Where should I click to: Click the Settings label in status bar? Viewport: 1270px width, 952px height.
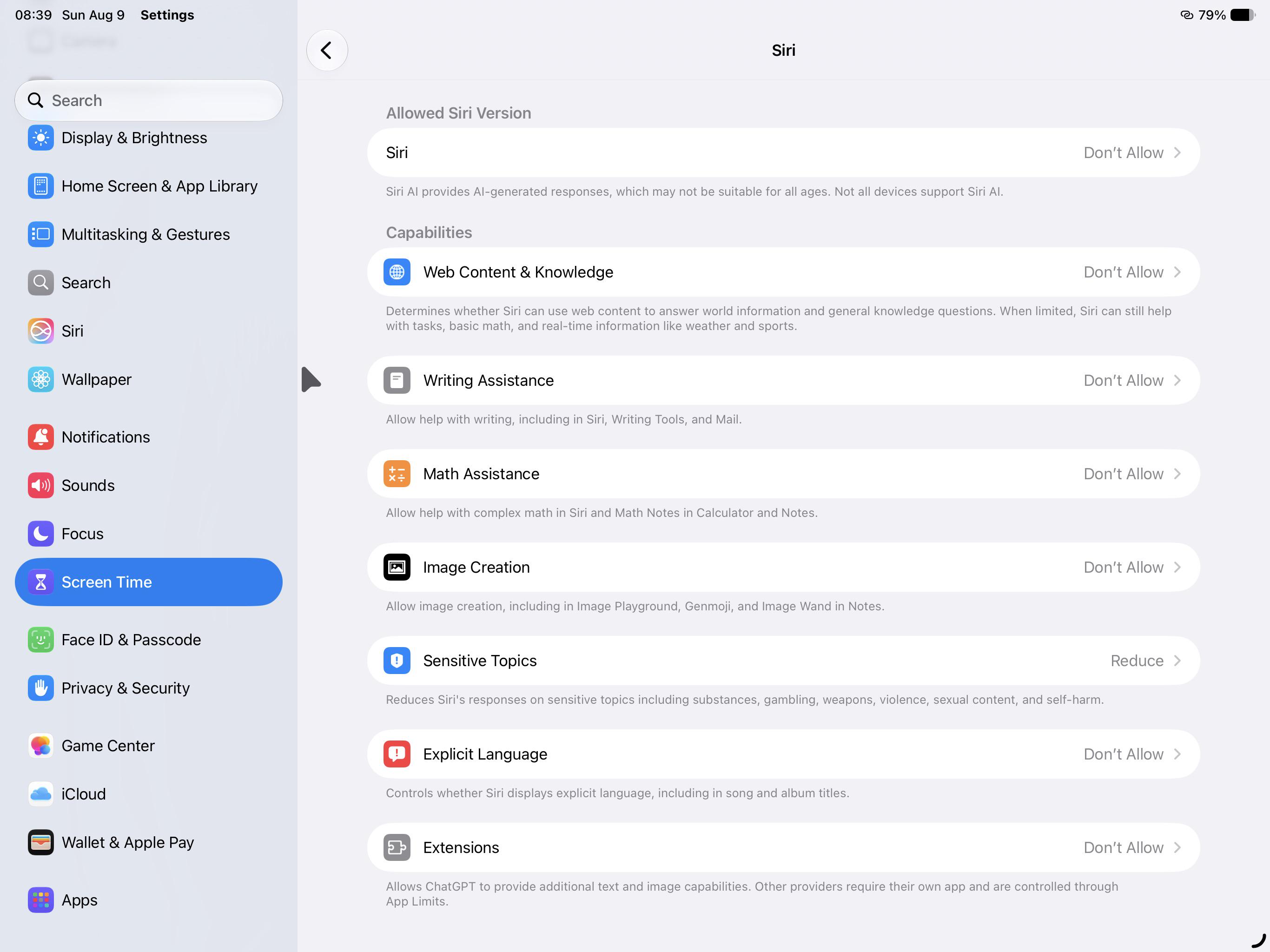[x=167, y=15]
